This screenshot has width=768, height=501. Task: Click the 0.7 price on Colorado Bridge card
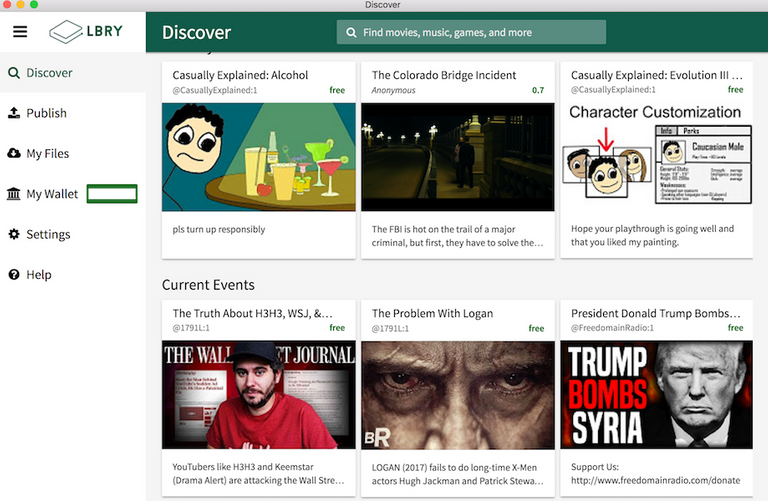(538, 90)
